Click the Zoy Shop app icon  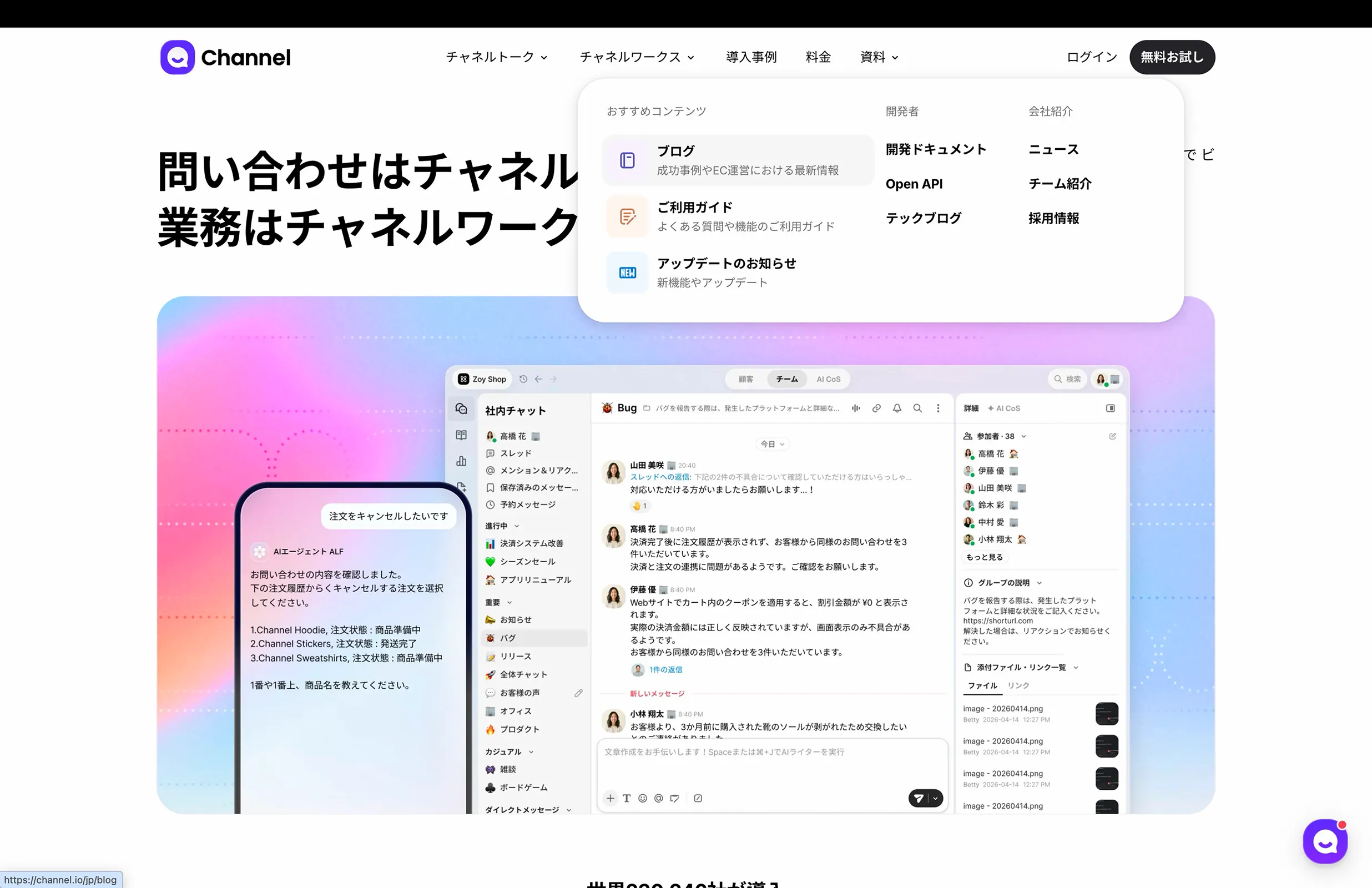pyautogui.click(x=463, y=379)
